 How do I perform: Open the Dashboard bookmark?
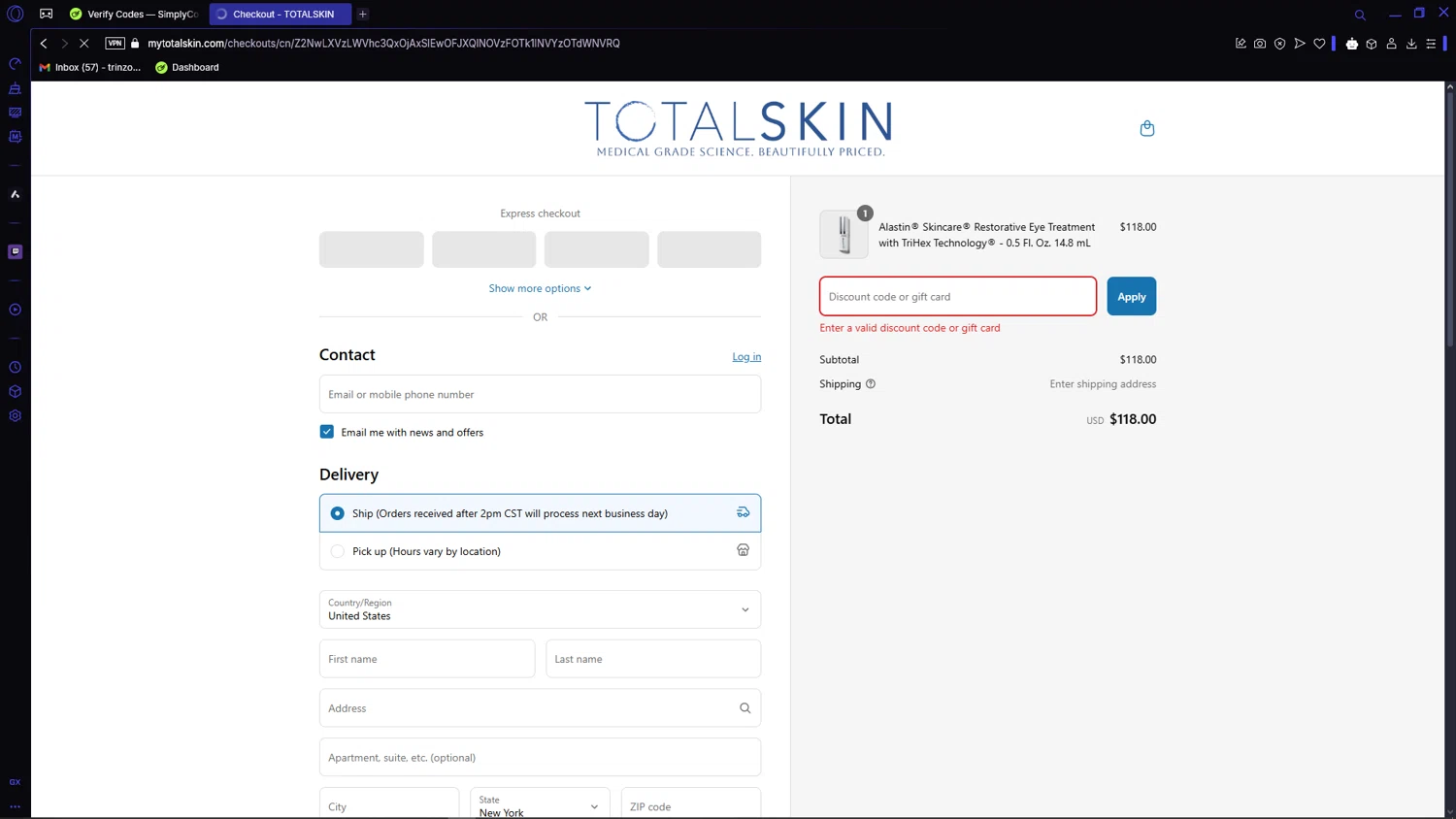[187, 67]
